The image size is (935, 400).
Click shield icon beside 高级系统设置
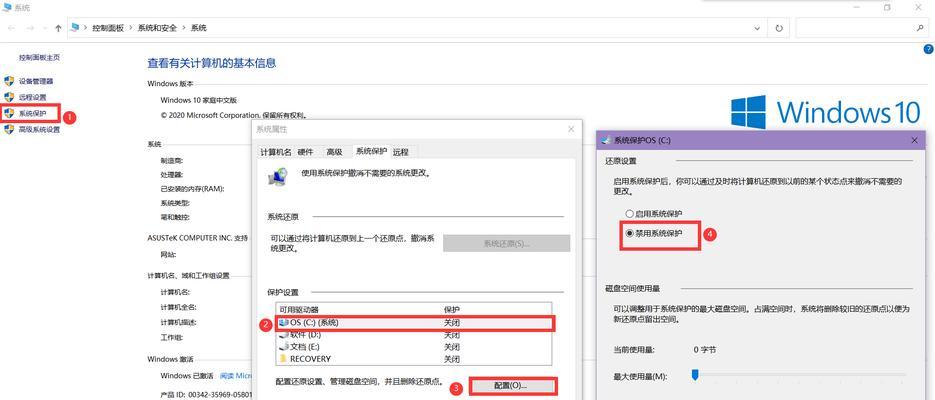pos(9,129)
